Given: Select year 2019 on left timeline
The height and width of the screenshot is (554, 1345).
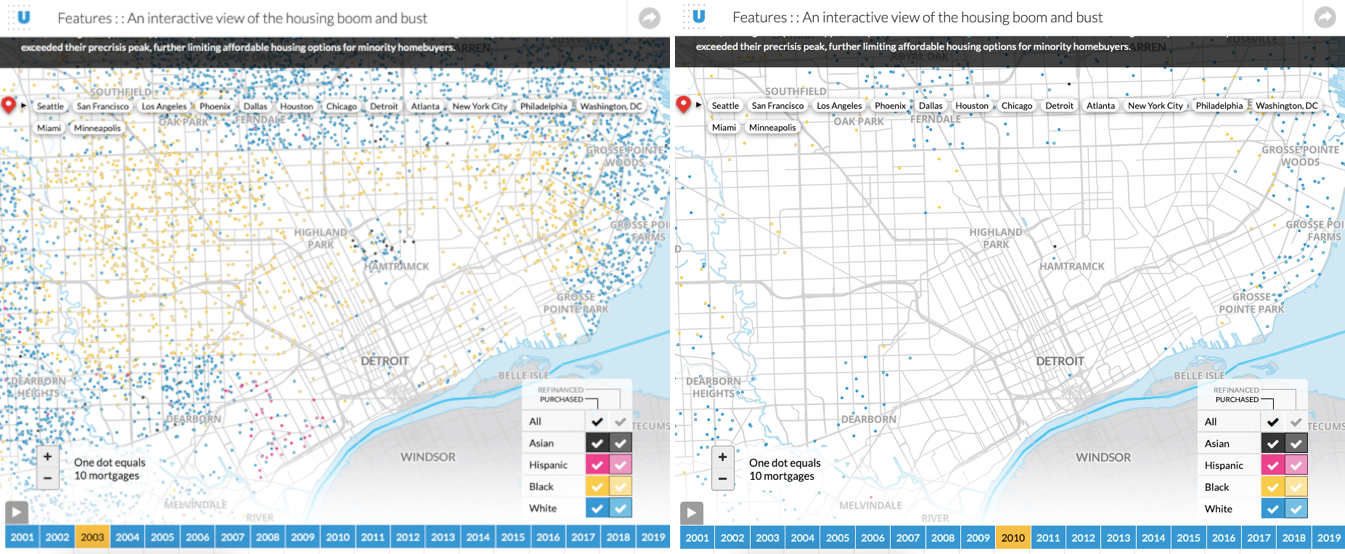Looking at the screenshot, I should coord(652,537).
